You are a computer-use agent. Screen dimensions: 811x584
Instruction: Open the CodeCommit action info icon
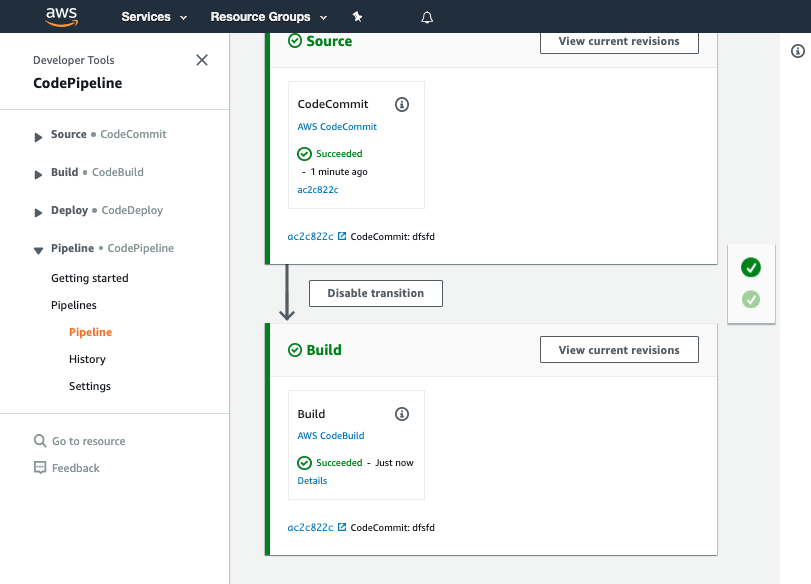[402, 104]
